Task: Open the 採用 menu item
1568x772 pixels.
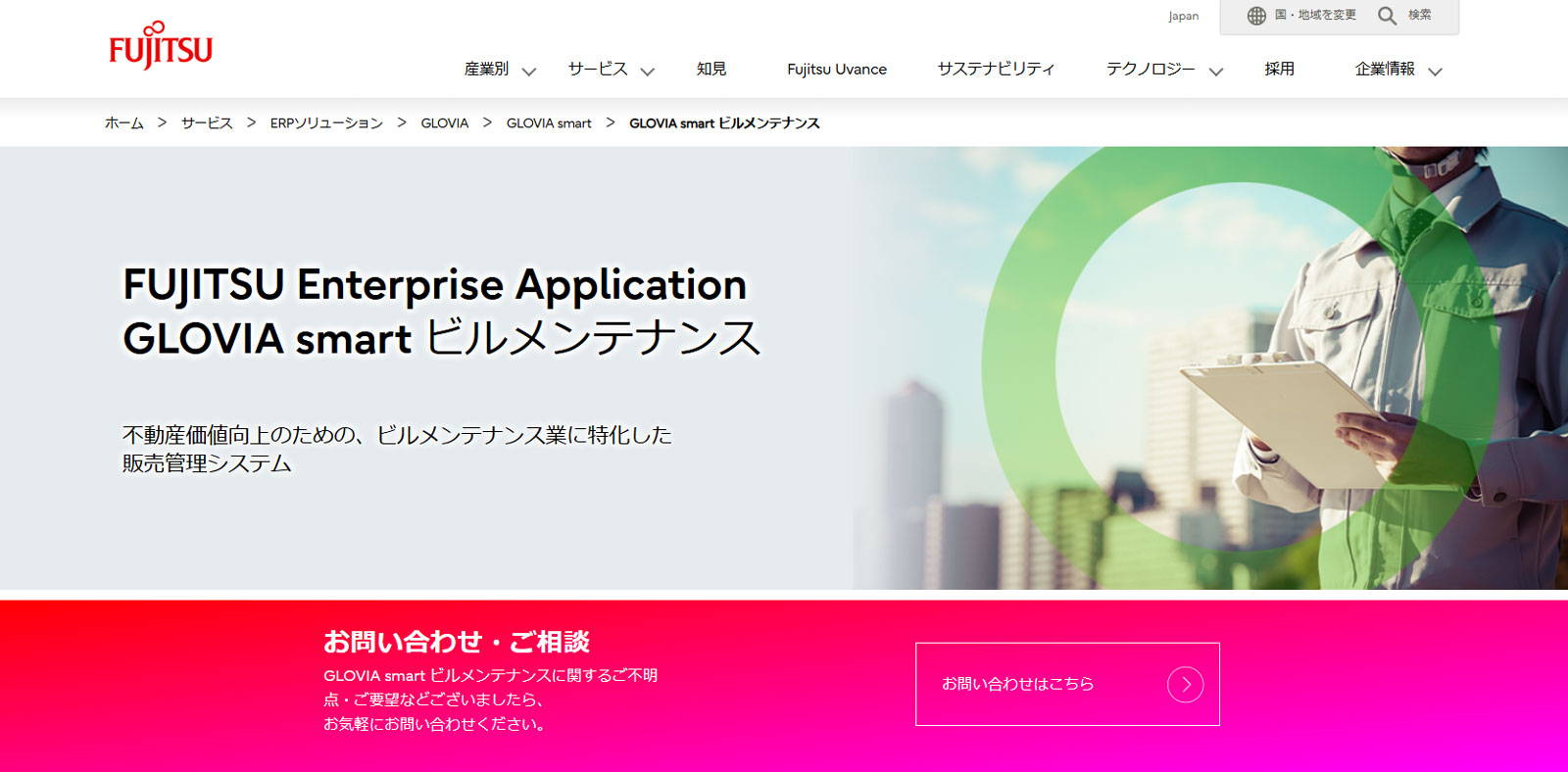Action: 1279,69
